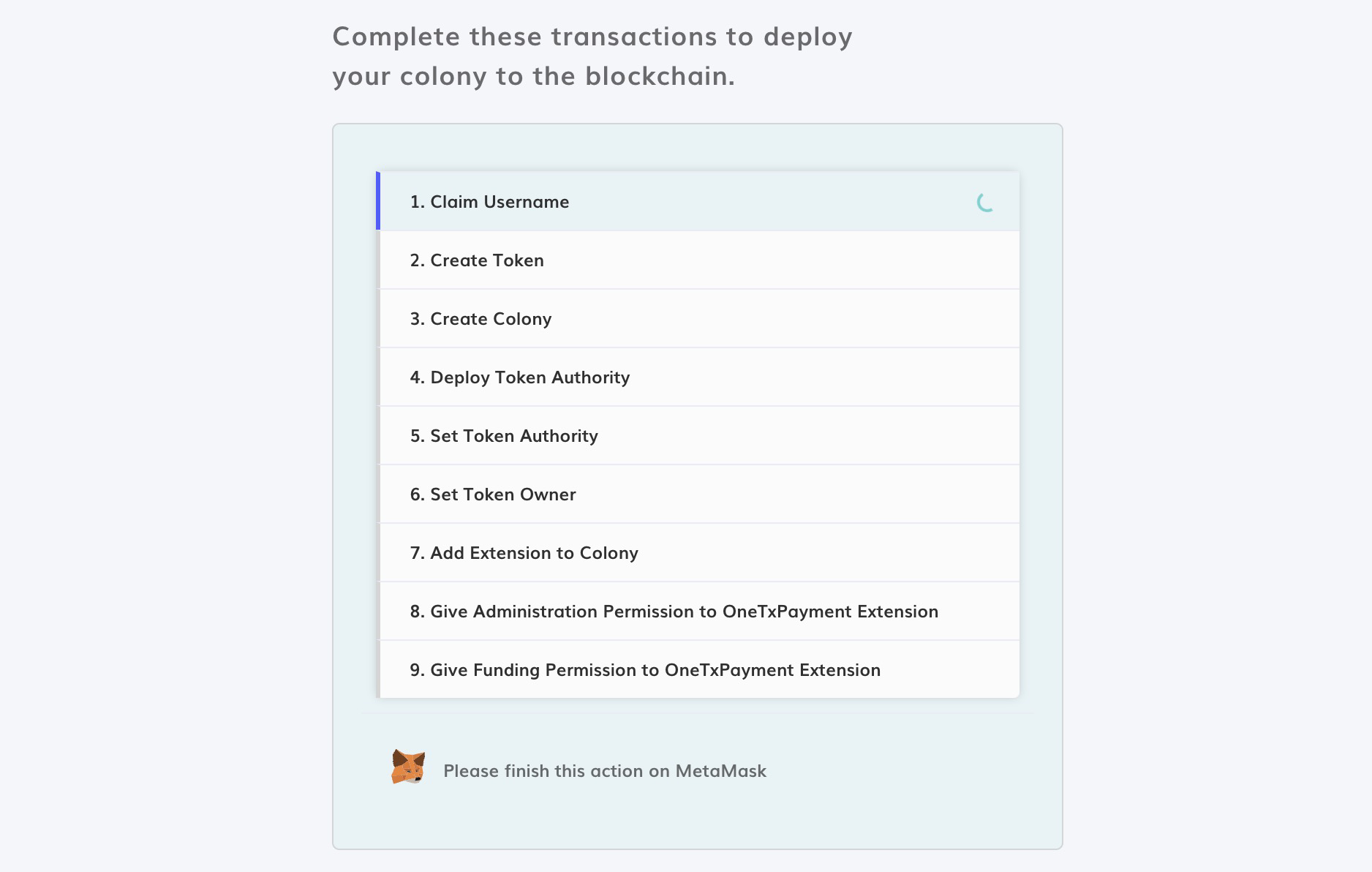The width and height of the screenshot is (1372, 872).
Task: Click Add Extension to Colony step
Action: pos(534,553)
